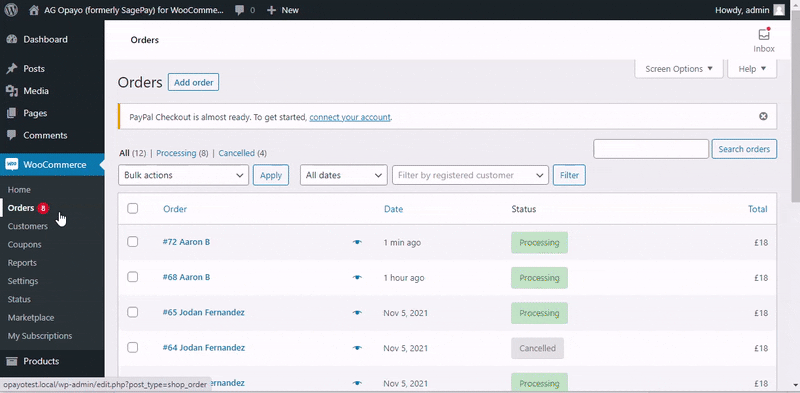Click the order search input field

651,149
